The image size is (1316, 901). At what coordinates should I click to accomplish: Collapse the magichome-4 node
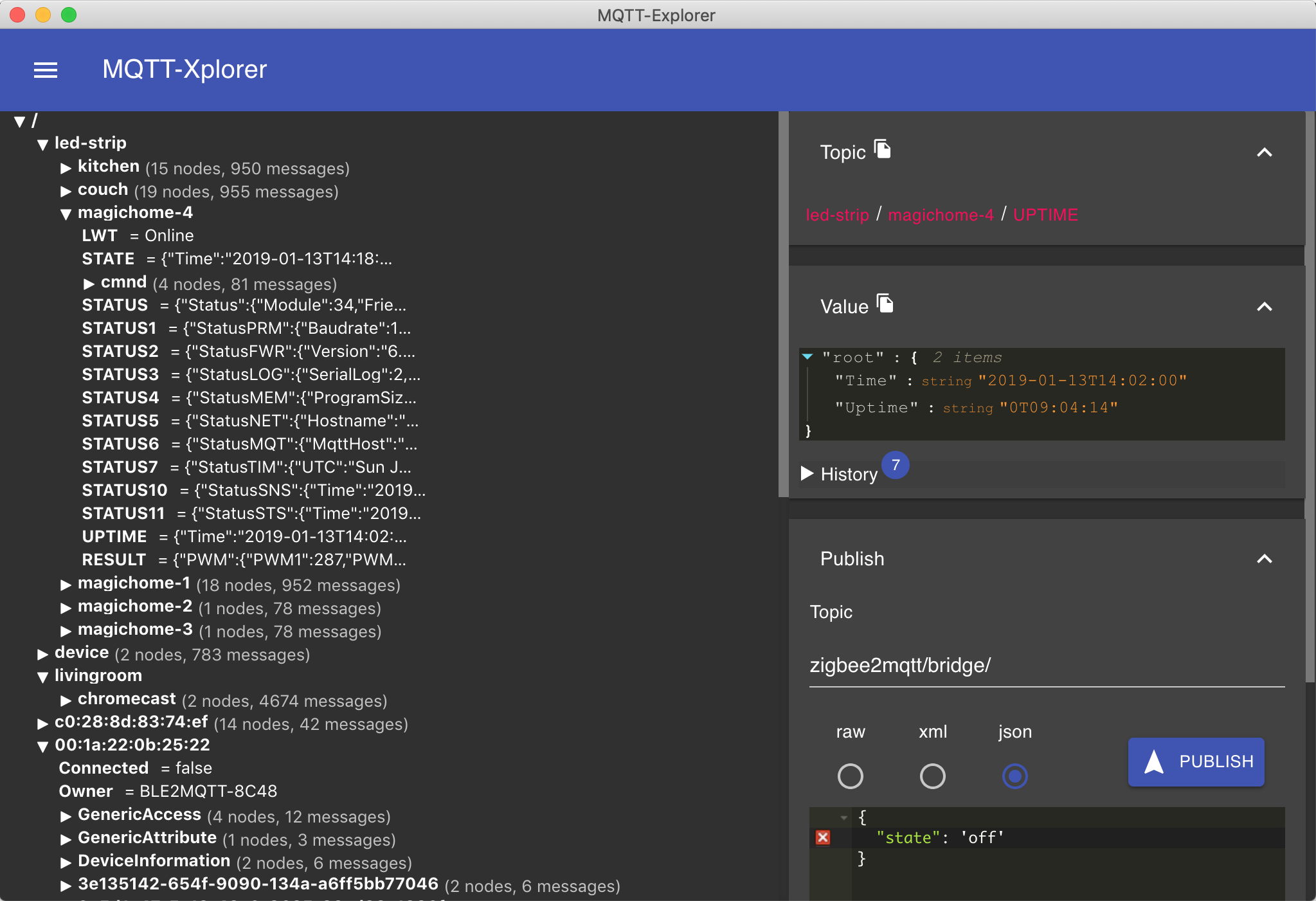(66, 214)
